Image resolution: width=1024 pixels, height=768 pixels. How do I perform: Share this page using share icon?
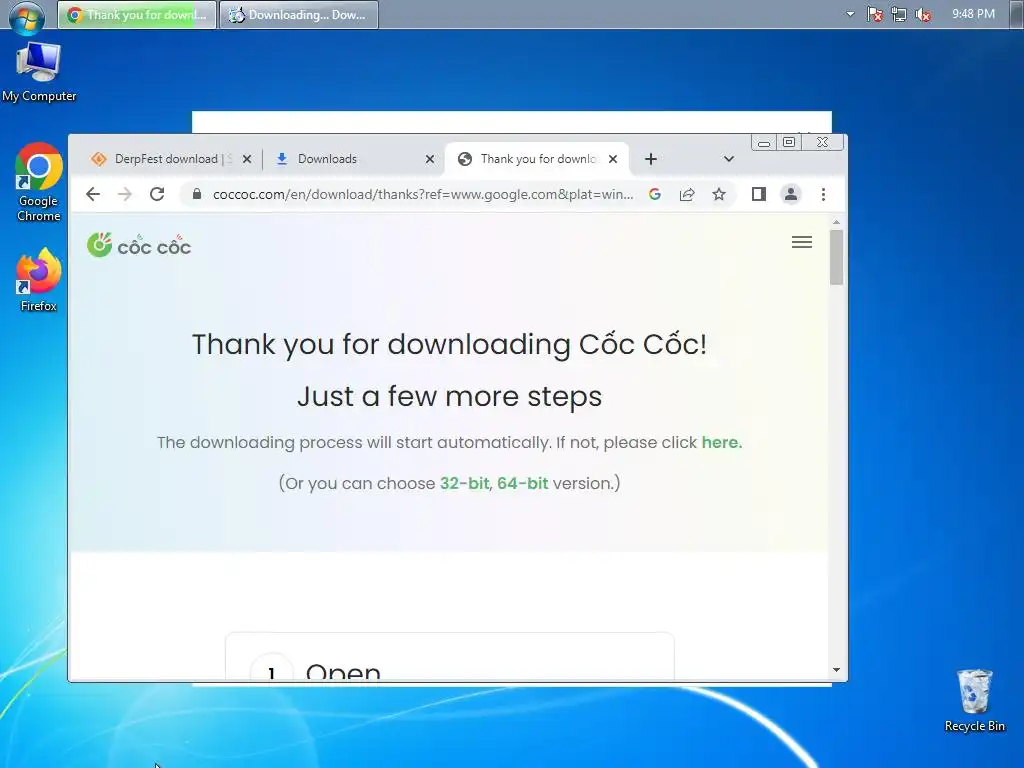(x=686, y=194)
